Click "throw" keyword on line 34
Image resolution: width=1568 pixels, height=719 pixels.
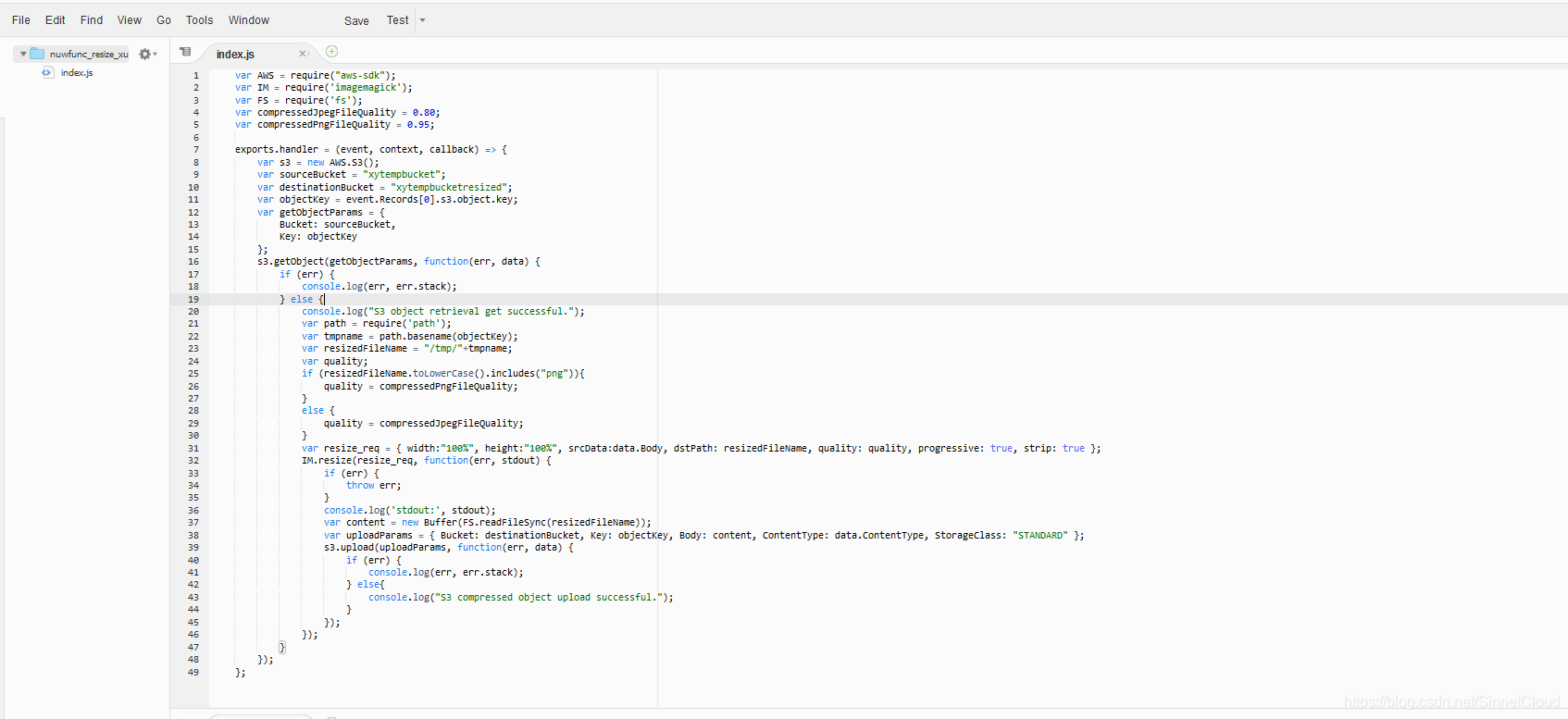point(360,486)
